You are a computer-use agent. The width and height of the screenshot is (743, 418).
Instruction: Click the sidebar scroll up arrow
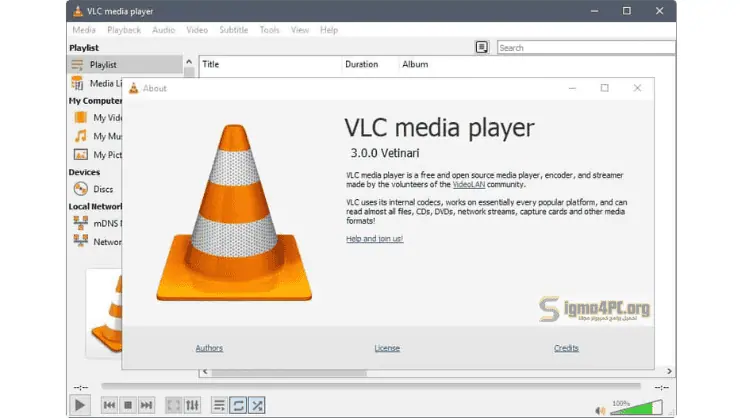point(189,62)
